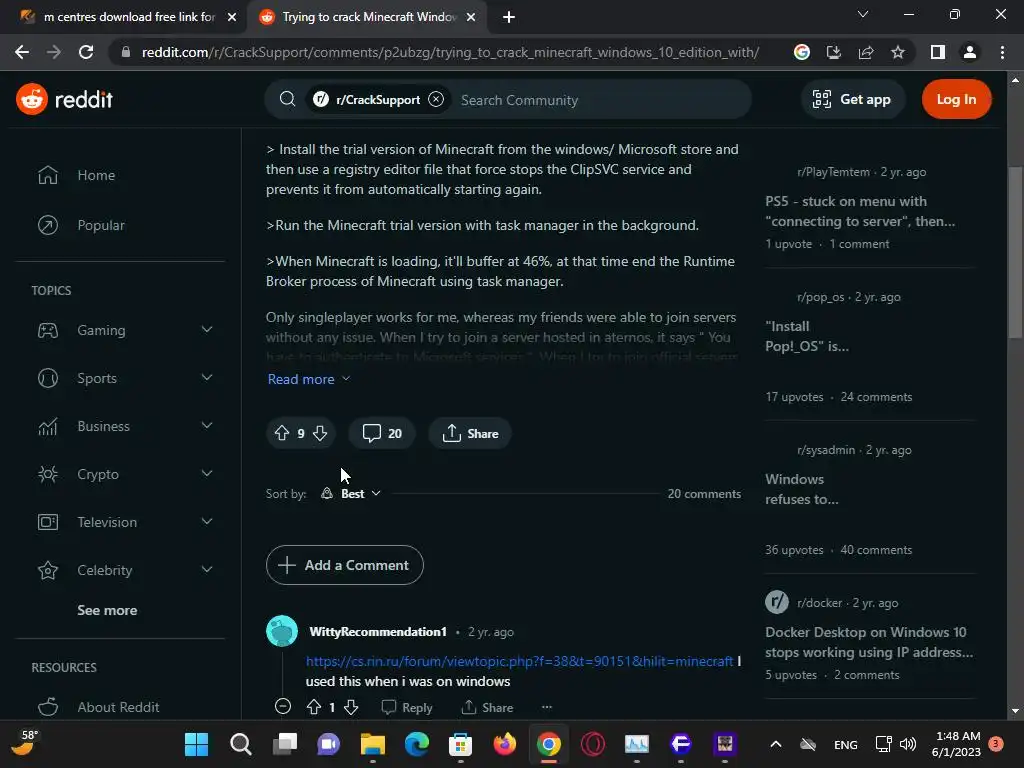Upvote WittyRecommendation1's comment

314,707
